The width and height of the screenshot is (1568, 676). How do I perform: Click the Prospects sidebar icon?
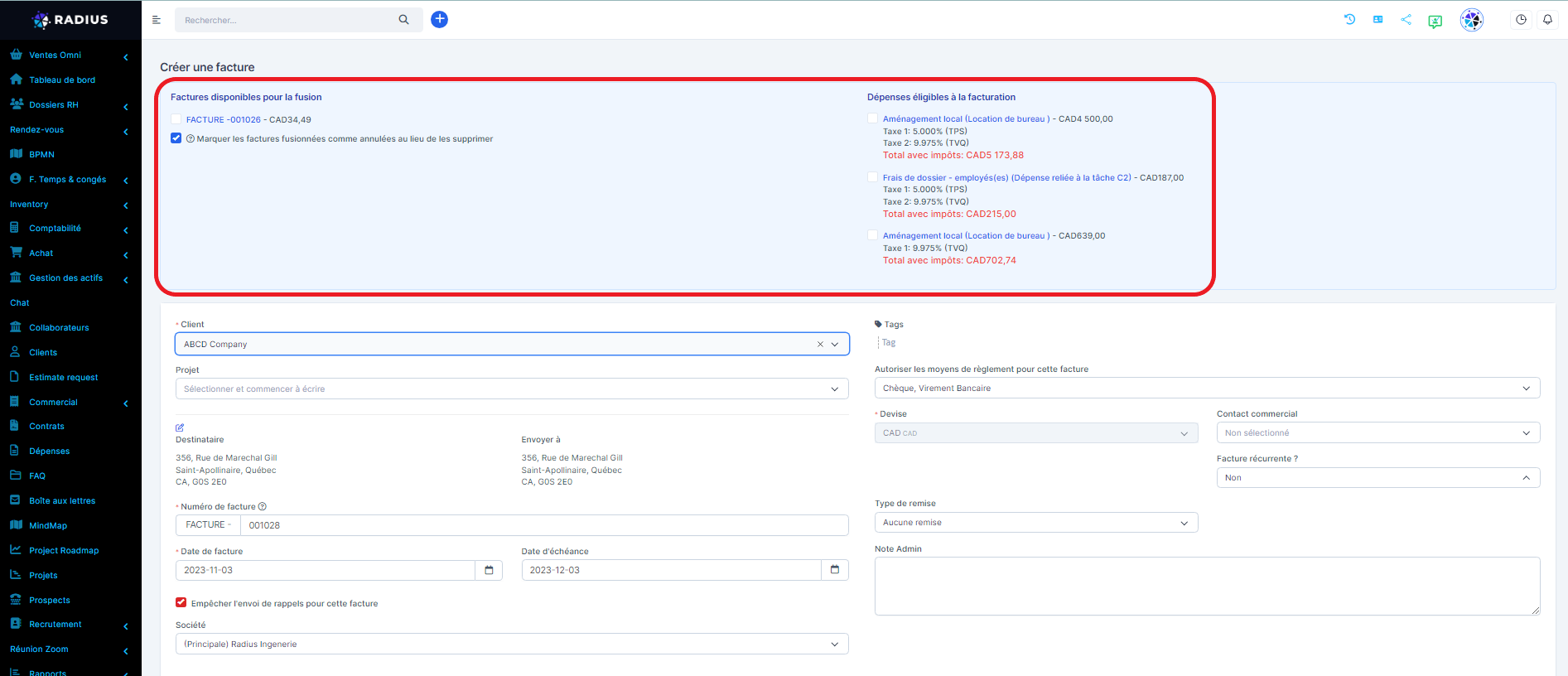(x=15, y=600)
